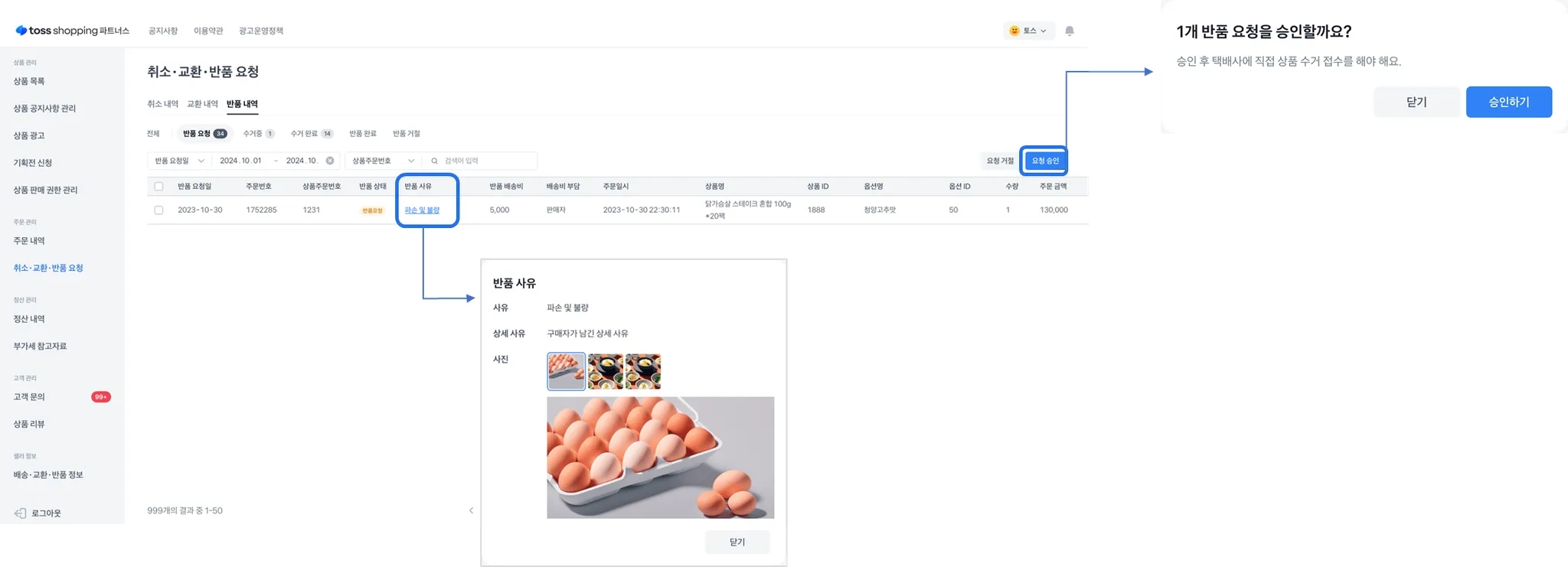
Task: Click the 로그아웃 logout icon
Action: (21, 513)
